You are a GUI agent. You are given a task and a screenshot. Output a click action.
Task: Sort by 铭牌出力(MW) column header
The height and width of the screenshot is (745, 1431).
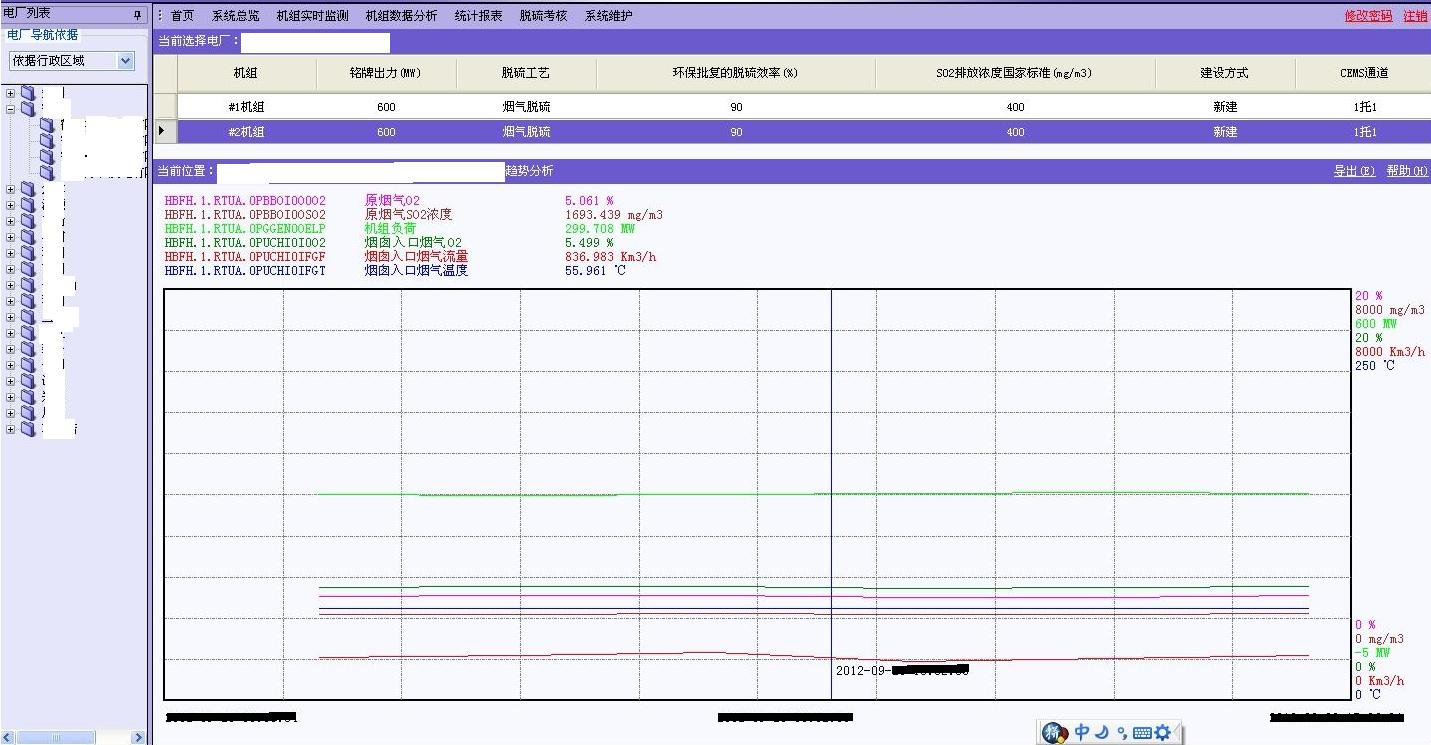pos(386,73)
